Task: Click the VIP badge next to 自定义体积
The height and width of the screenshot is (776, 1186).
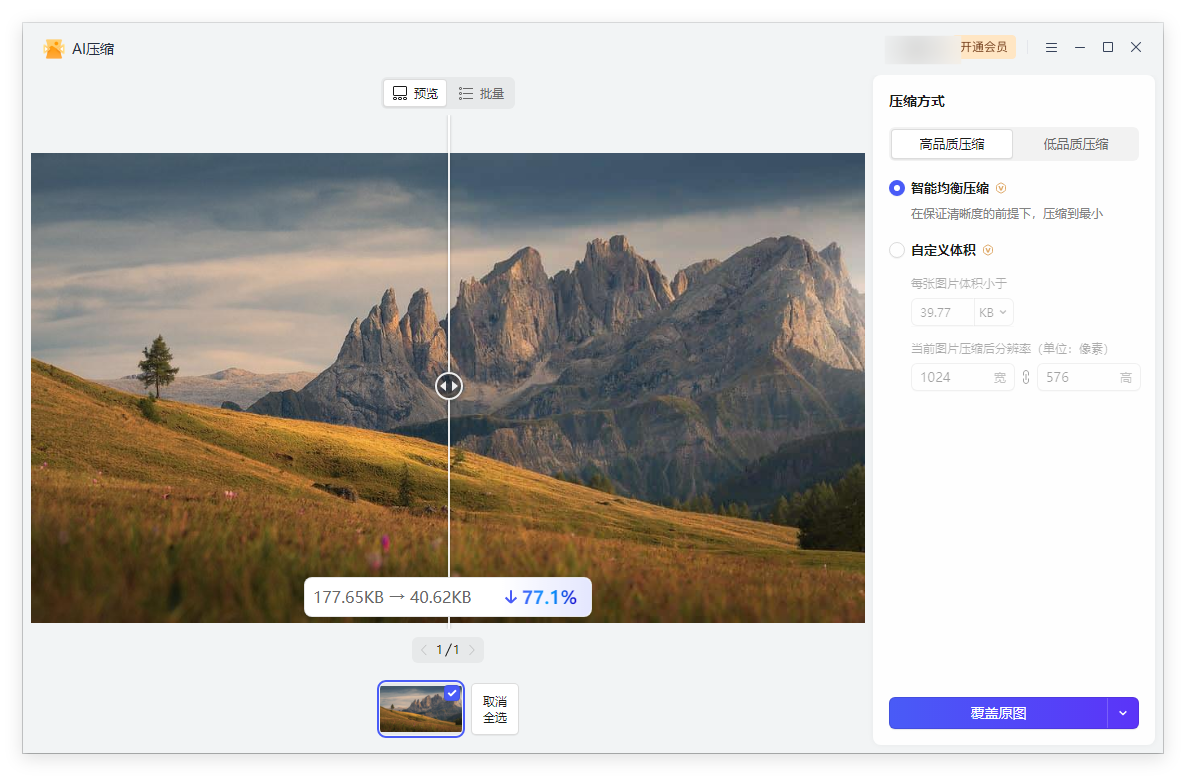Action: tap(988, 250)
